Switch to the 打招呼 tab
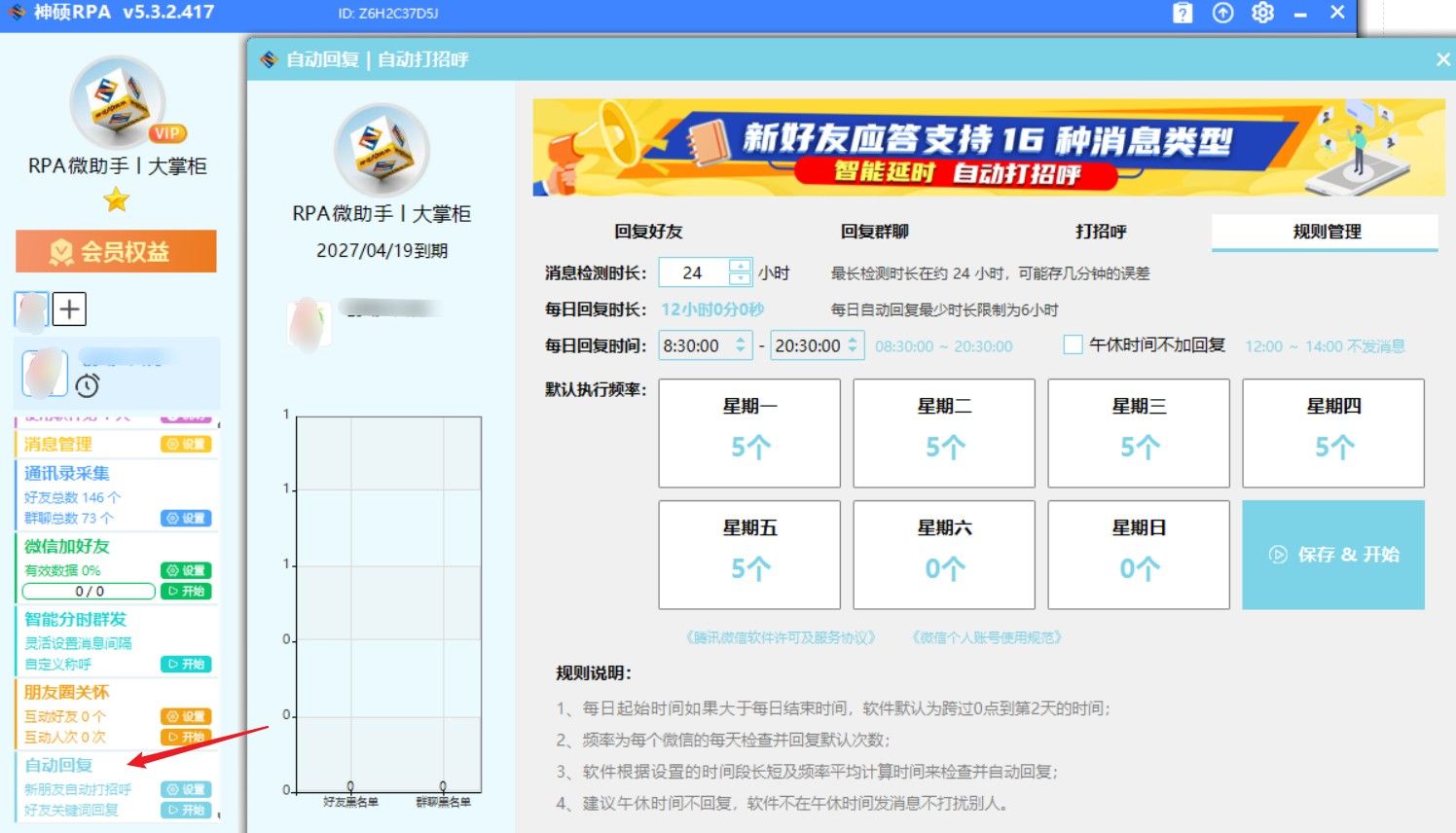 1100,232
